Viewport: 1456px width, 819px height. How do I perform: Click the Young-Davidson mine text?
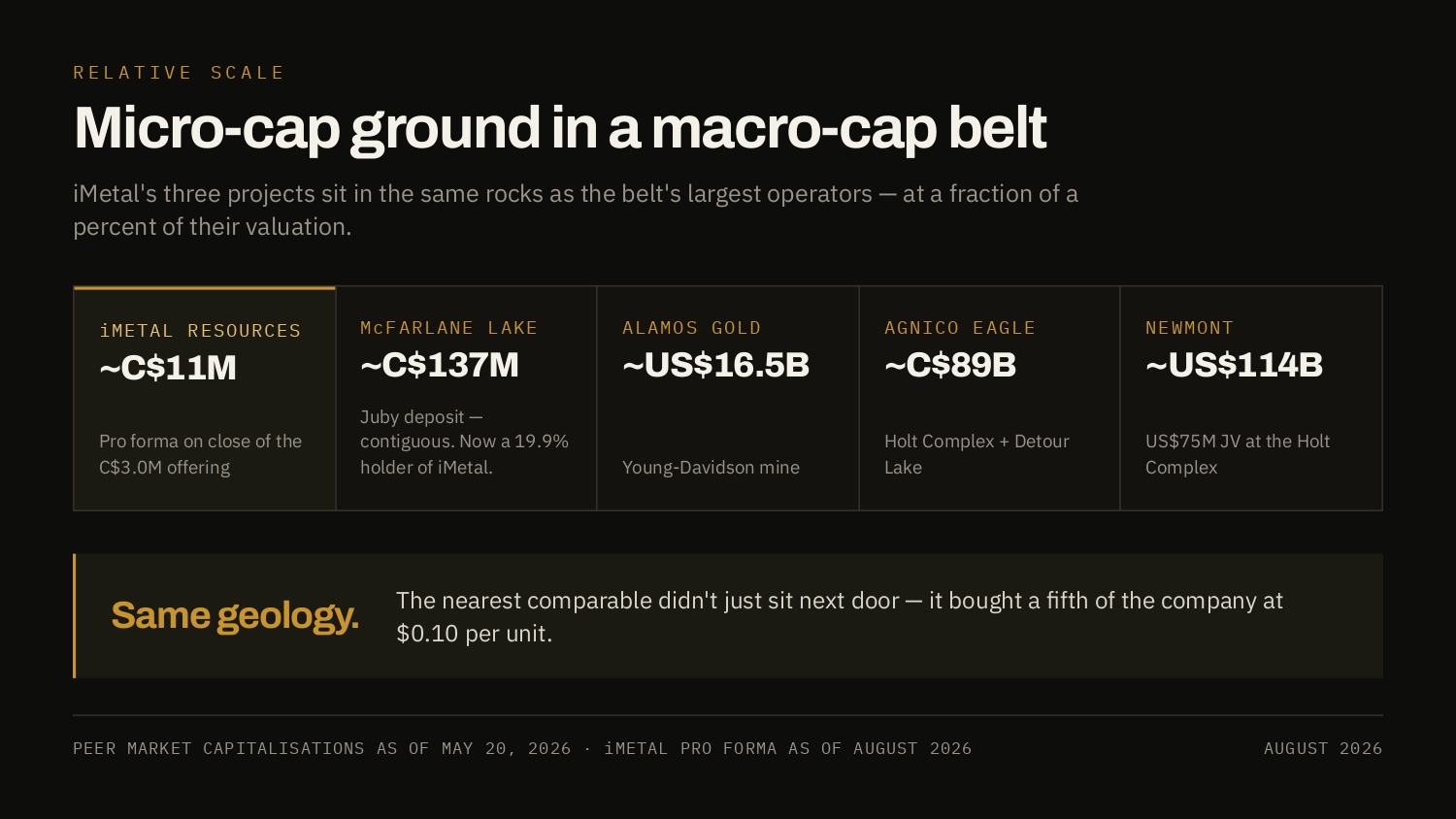711,468
